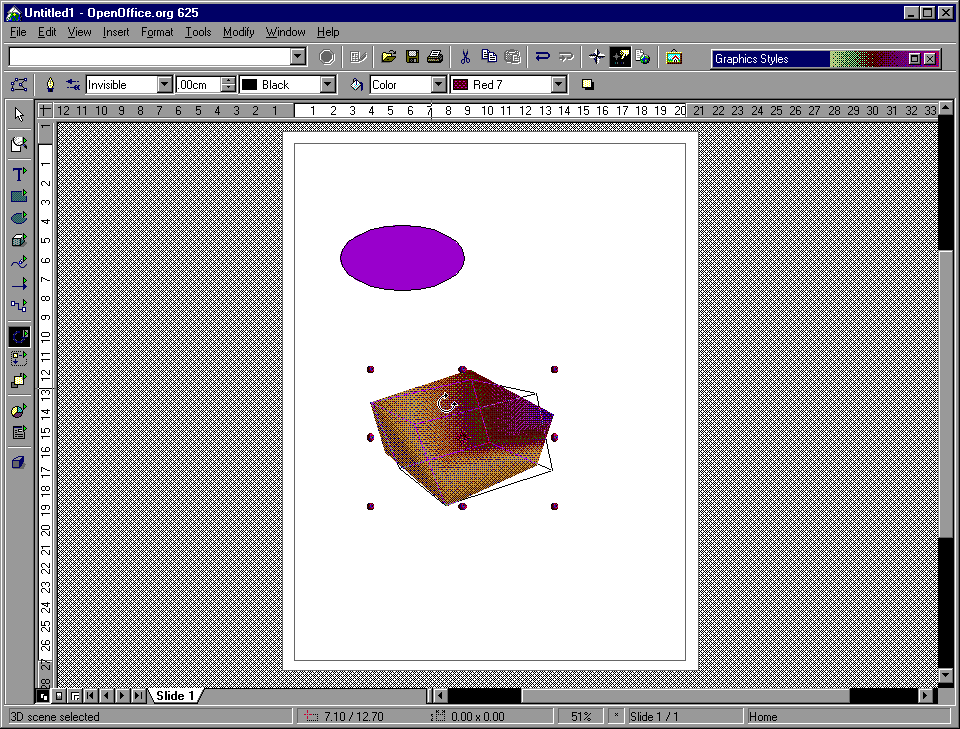Expand the line style Invisible dropdown

click(165, 85)
